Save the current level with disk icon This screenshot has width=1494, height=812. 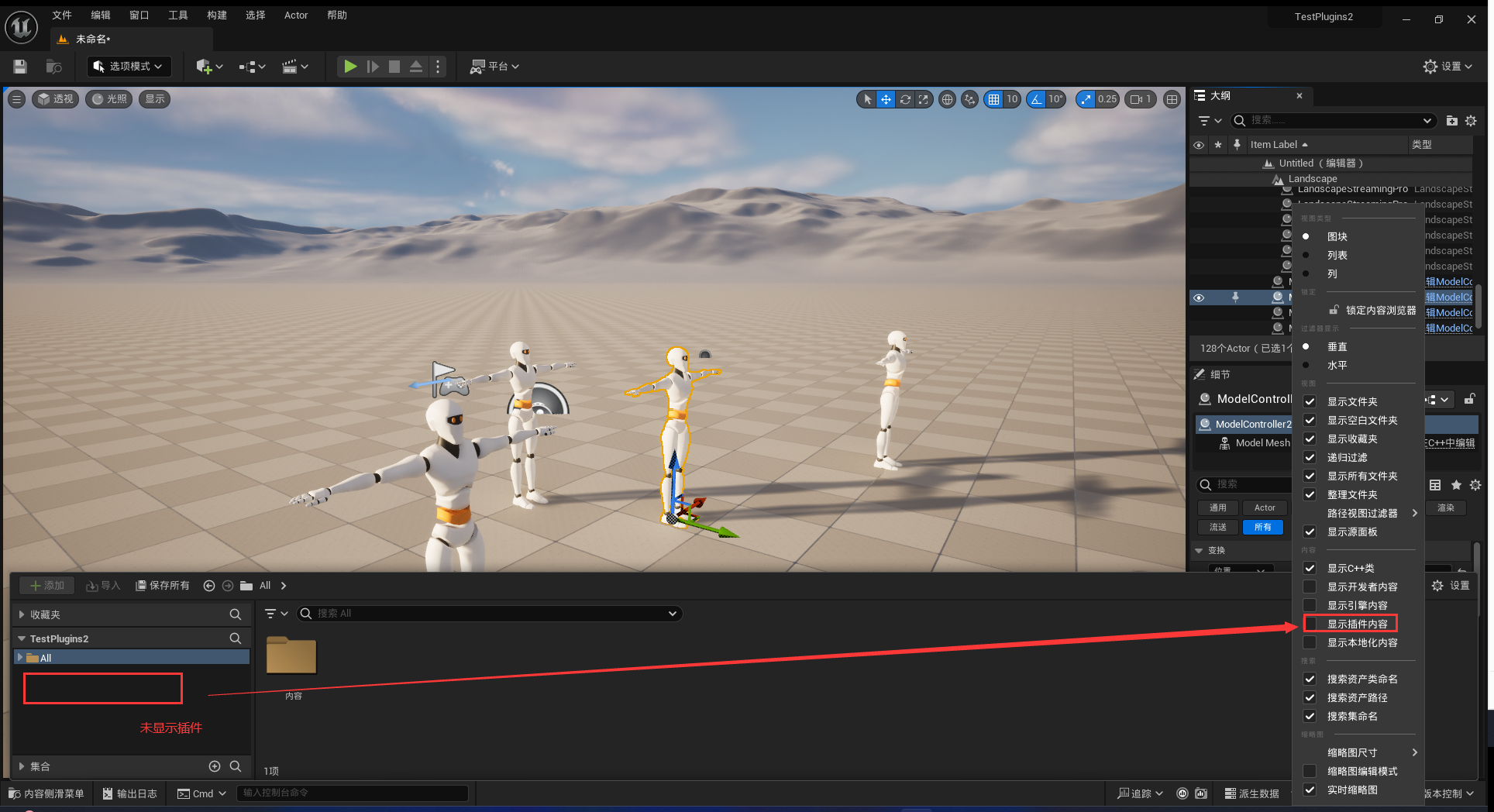(x=20, y=67)
